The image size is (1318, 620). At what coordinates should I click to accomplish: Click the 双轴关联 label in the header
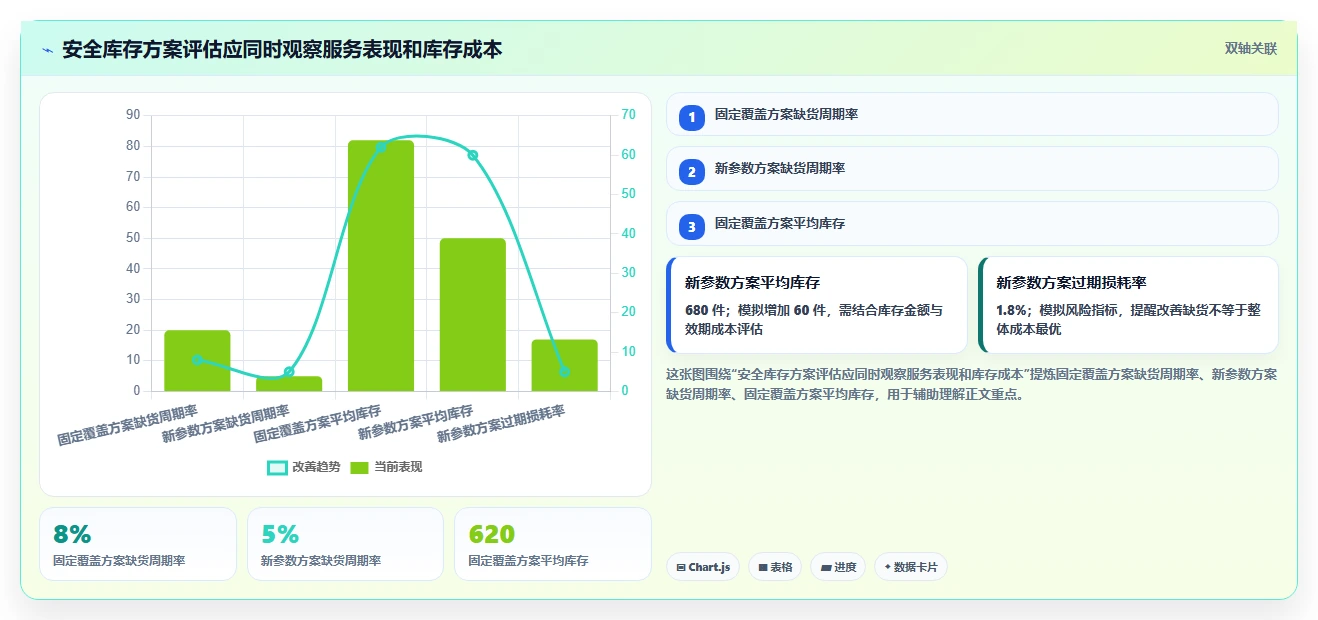(x=1251, y=48)
